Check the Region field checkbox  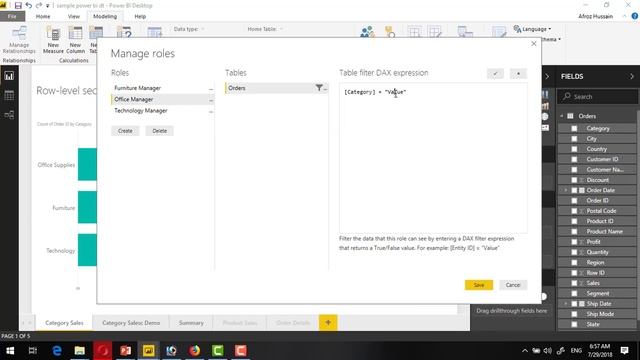574,262
